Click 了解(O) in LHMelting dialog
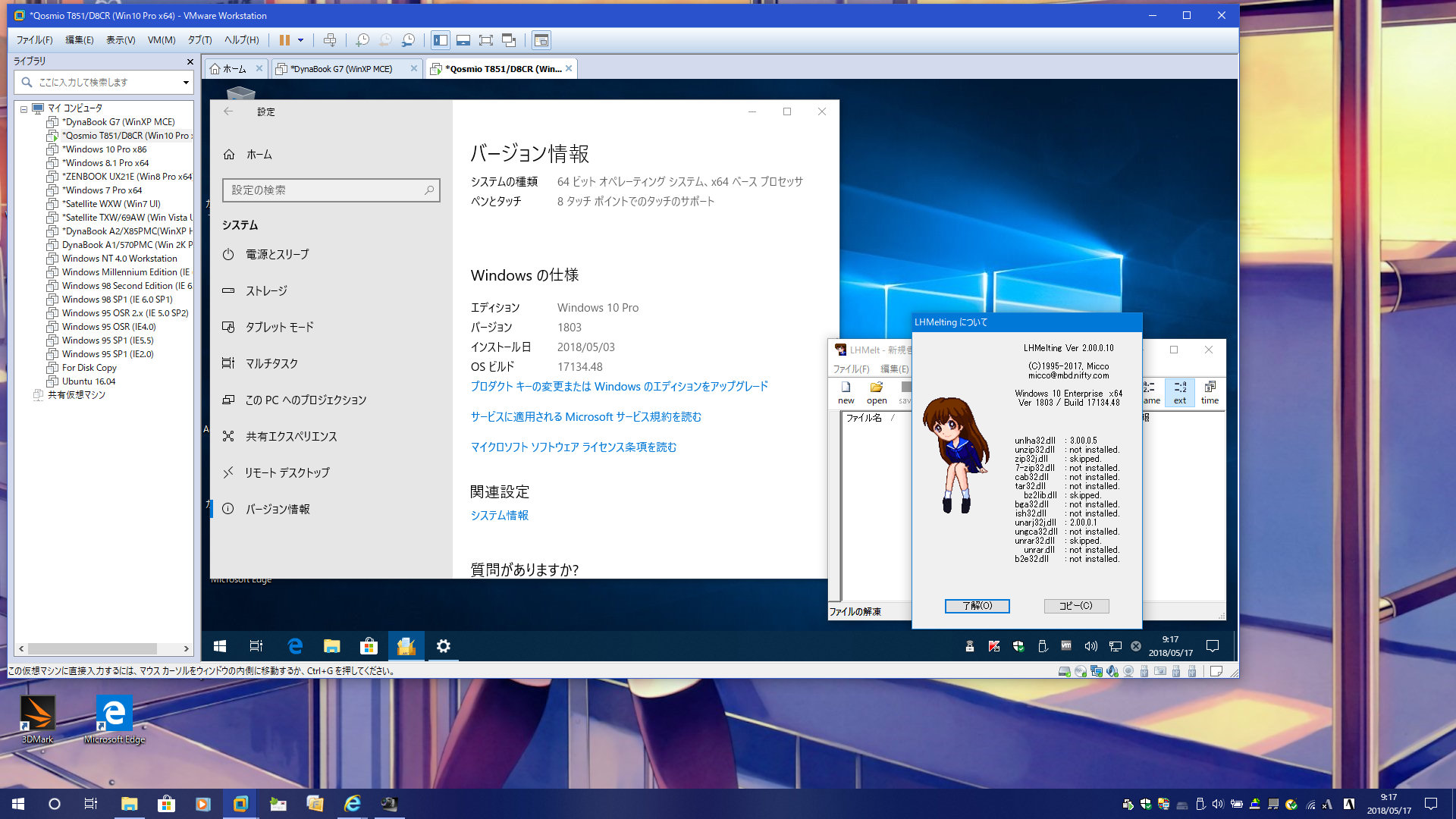1456x819 pixels. (x=977, y=606)
